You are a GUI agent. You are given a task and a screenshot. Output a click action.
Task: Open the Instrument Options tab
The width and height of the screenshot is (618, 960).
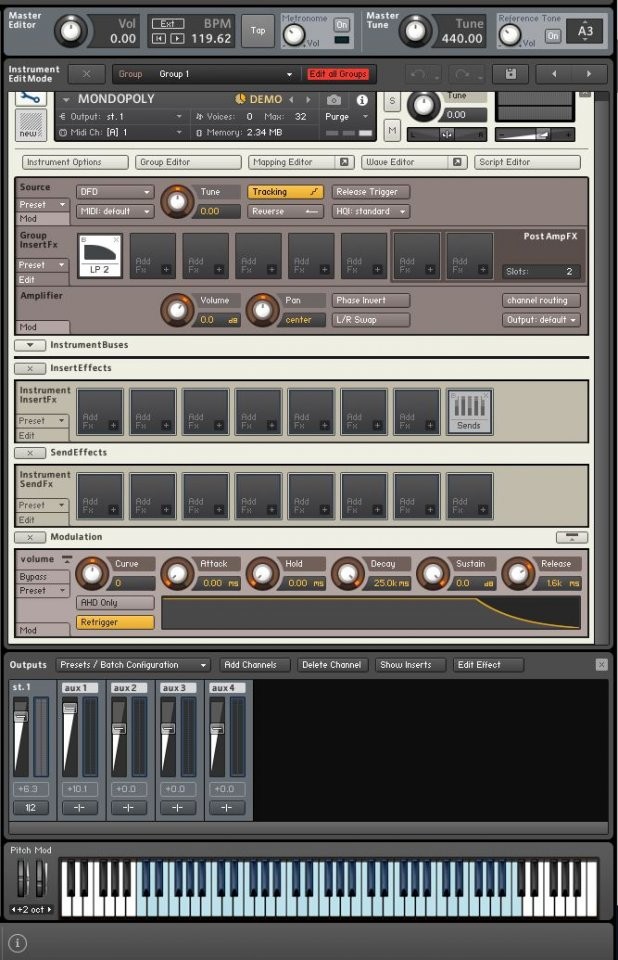[x=75, y=162]
